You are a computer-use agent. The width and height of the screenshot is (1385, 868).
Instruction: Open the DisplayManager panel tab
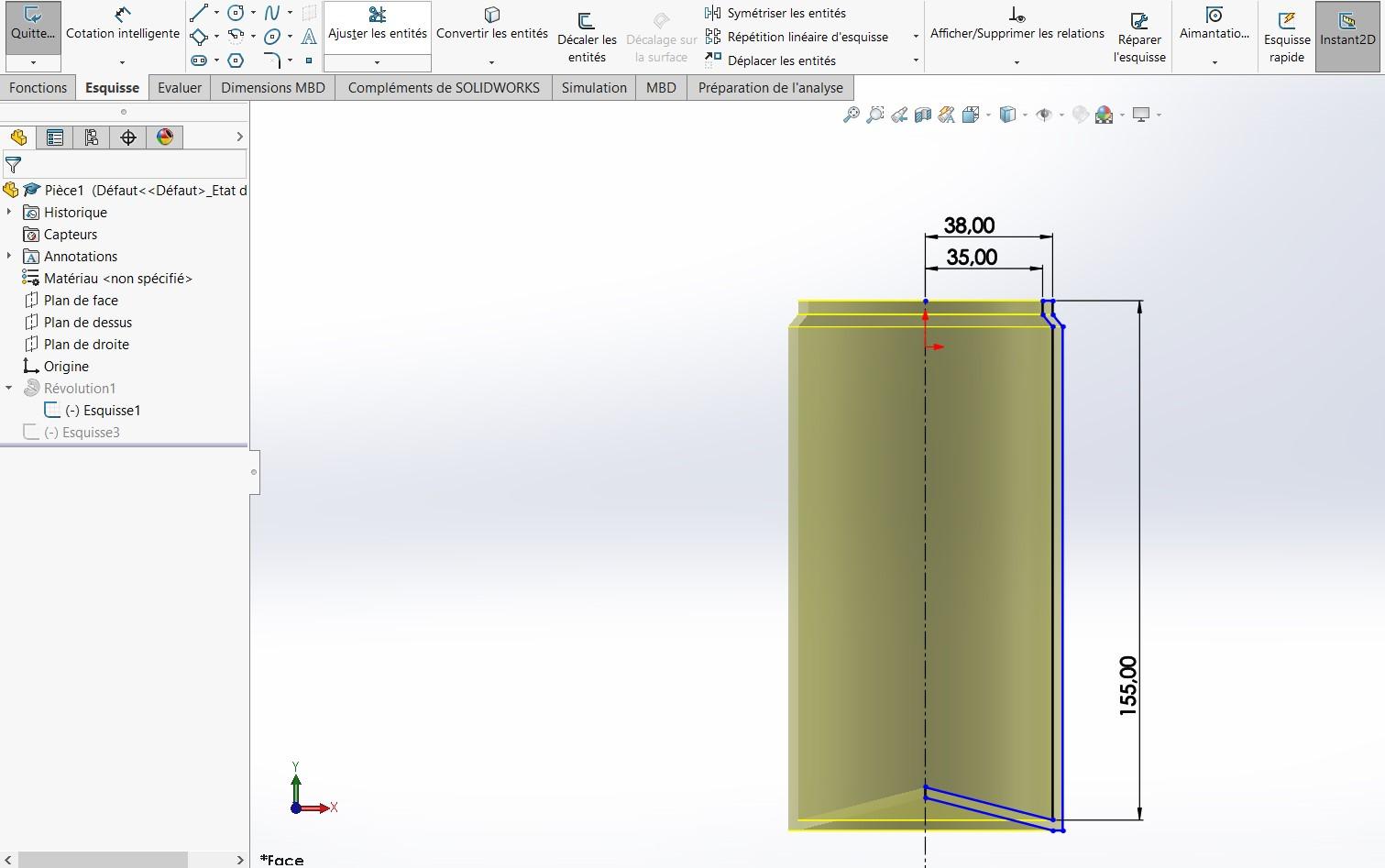(165, 137)
